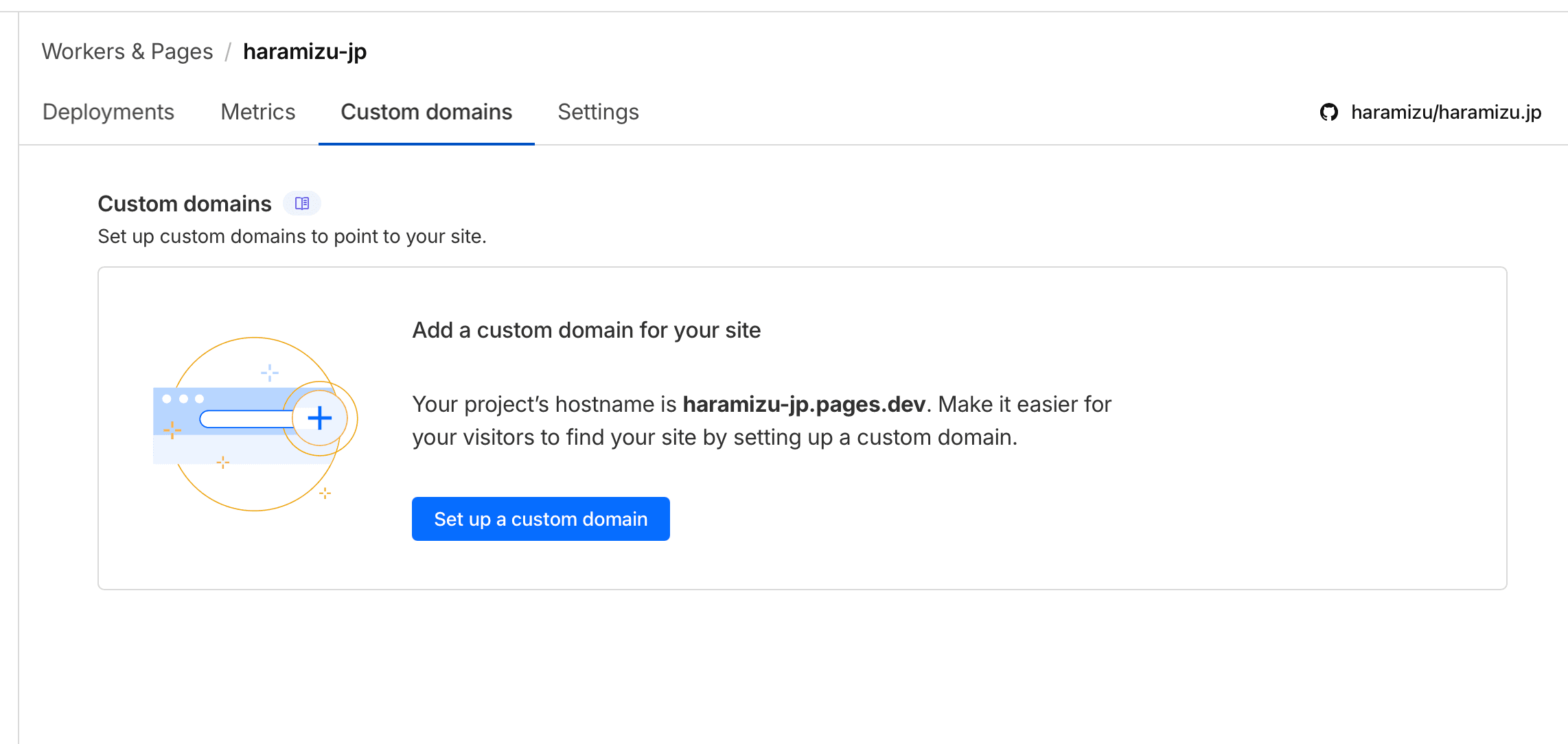Go back to Workers & Pages breadcrumb
Screen dimensions: 1568x744
pos(127,51)
